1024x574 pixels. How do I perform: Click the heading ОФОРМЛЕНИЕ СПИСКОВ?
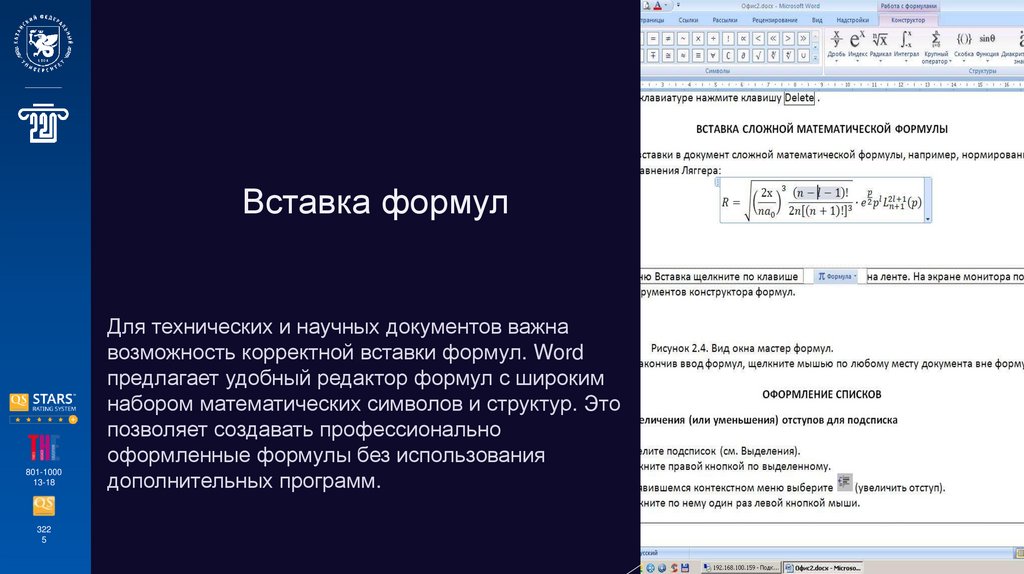click(x=822, y=394)
